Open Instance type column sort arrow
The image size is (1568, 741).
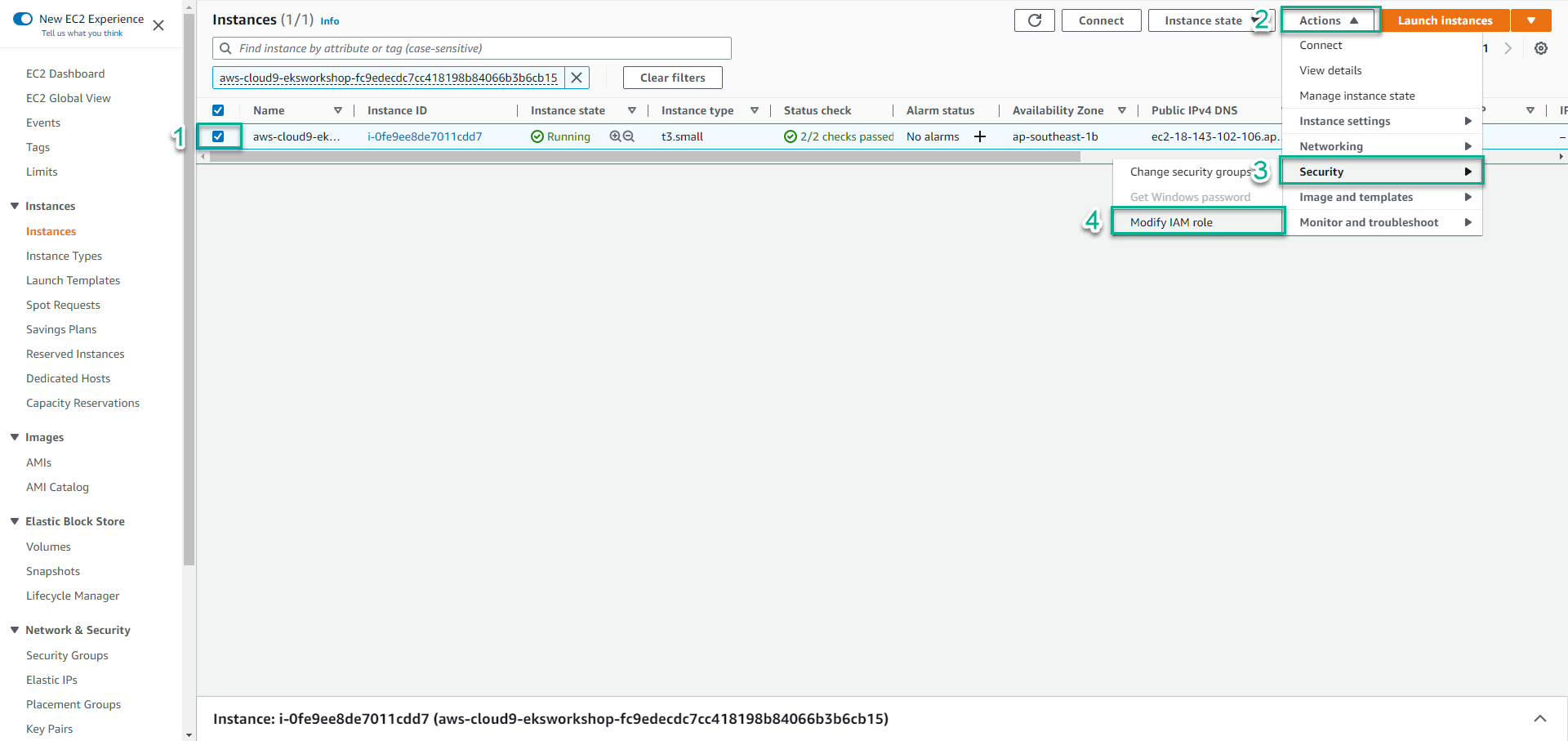coord(755,110)
